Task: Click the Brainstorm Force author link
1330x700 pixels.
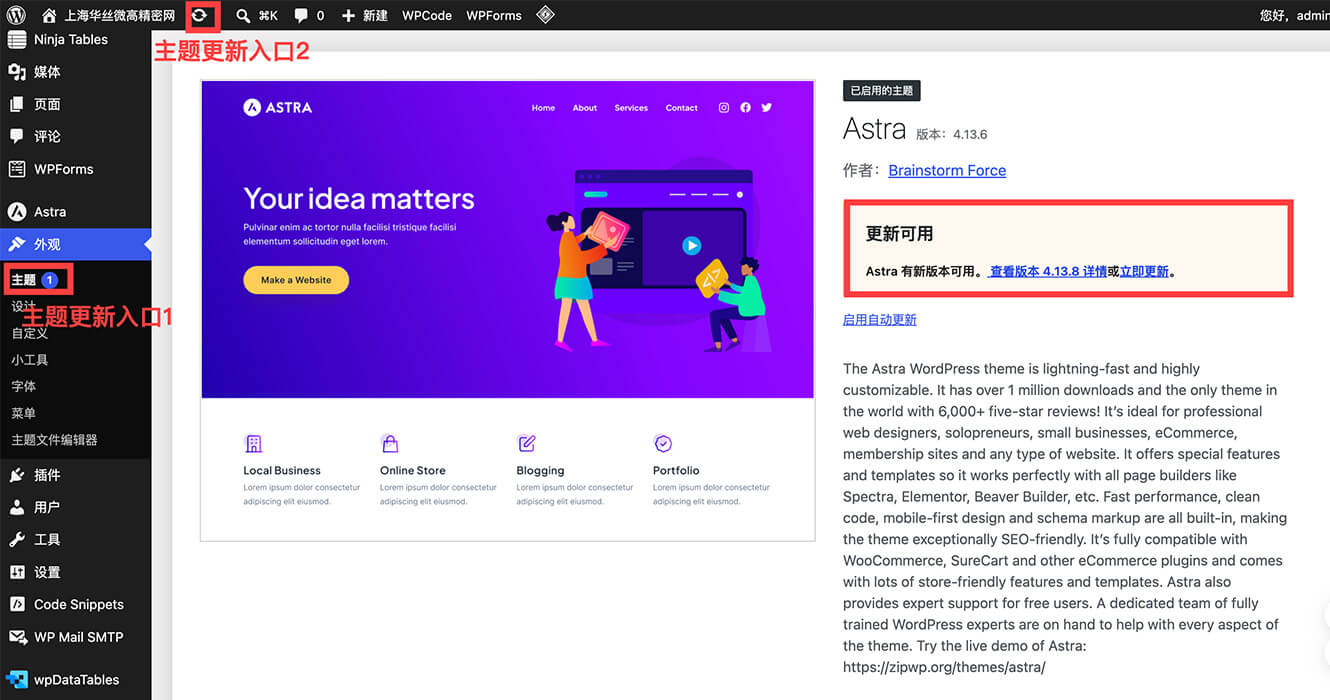Action: tap(947, 170)
